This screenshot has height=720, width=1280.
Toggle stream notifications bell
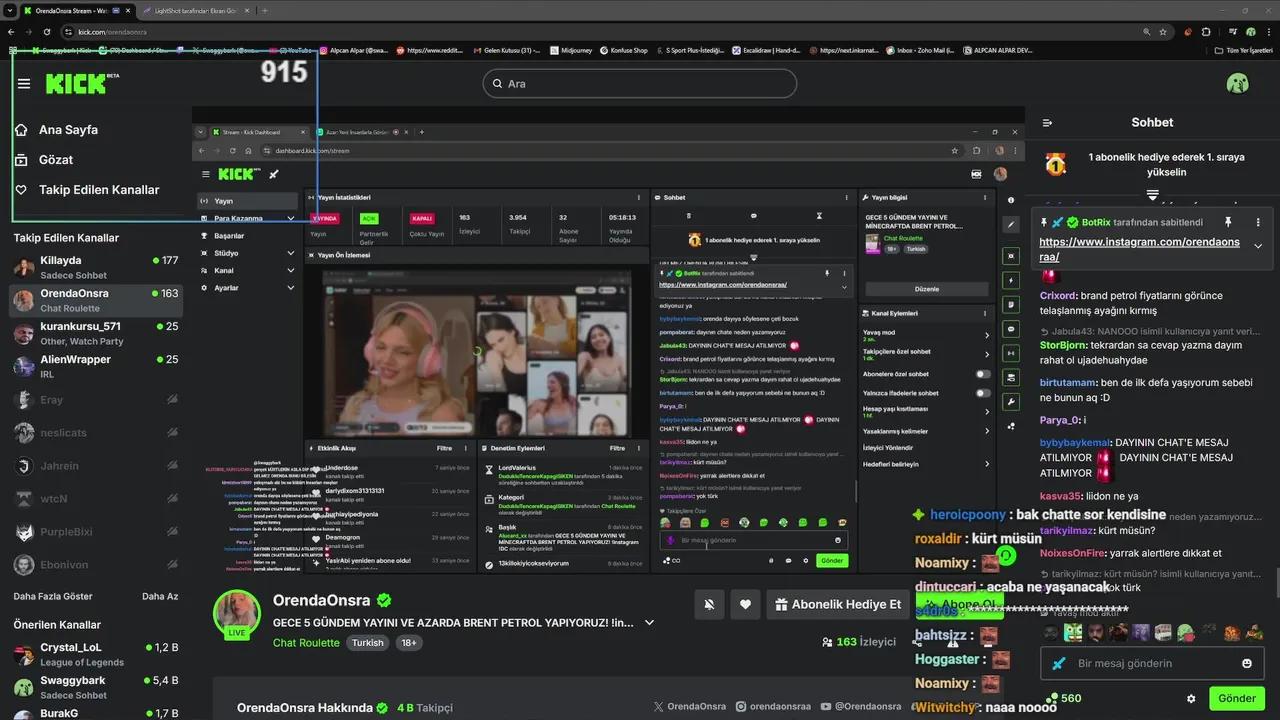(709, 604)
